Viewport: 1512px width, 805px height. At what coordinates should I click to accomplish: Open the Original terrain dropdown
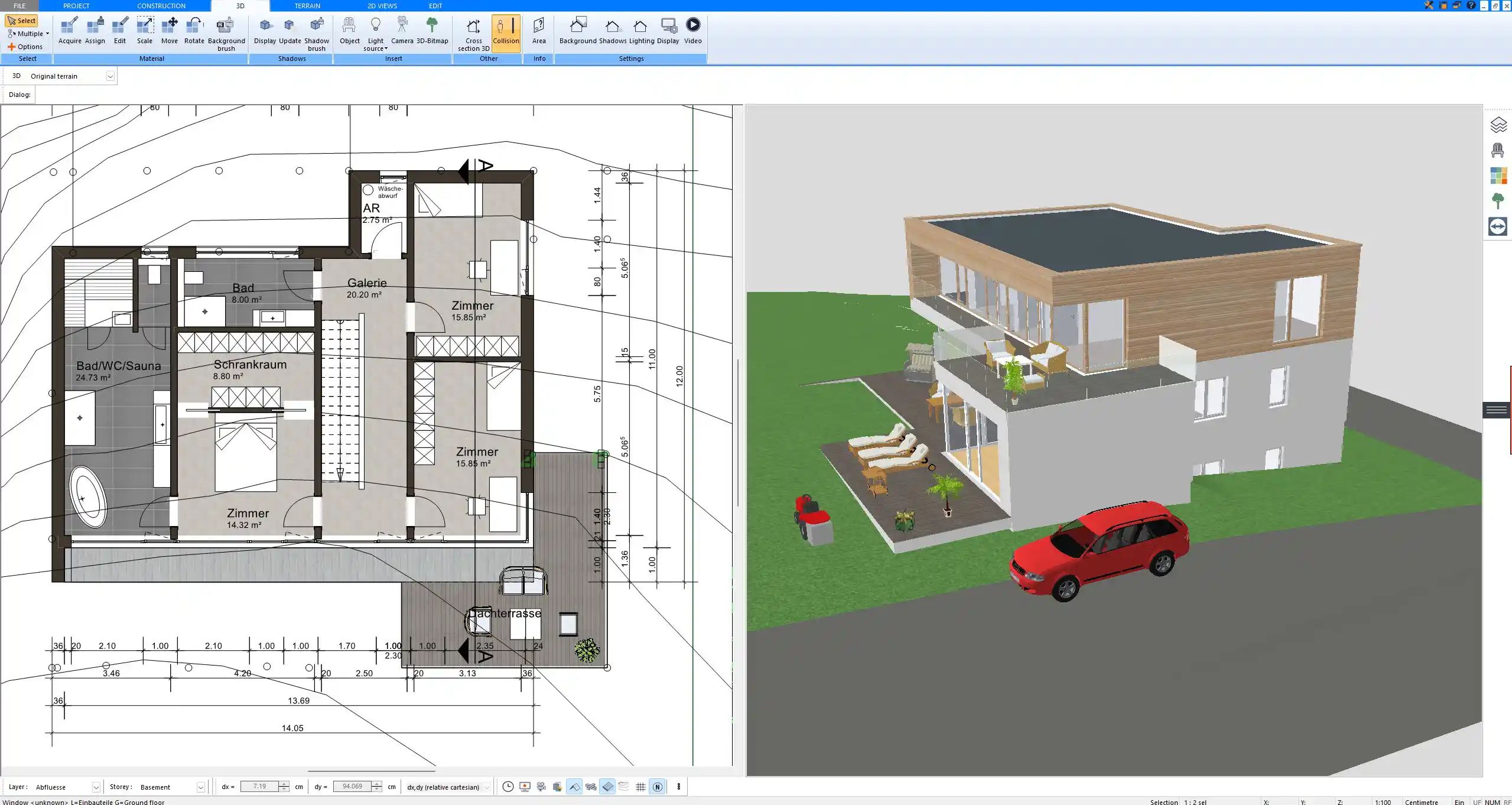110,76
